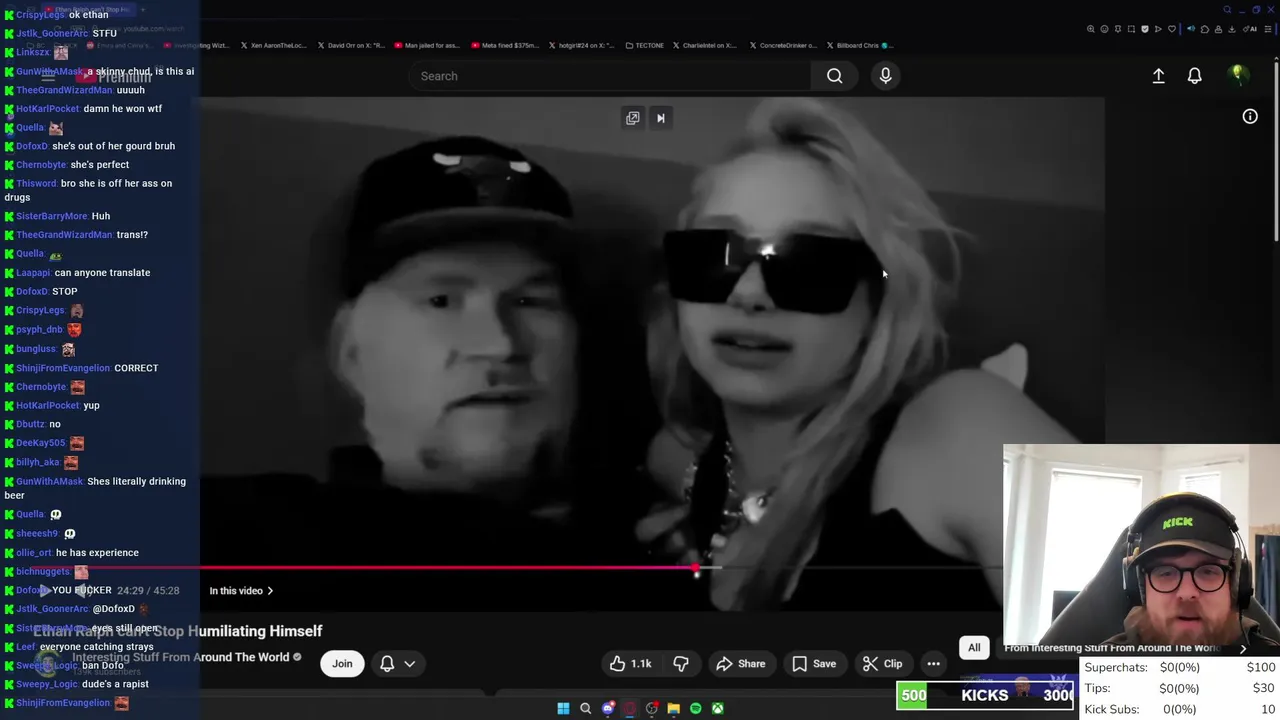Click the YouTube search magnifier button
The width and height of the screenshot is (1280, 720).
point(834,76)
